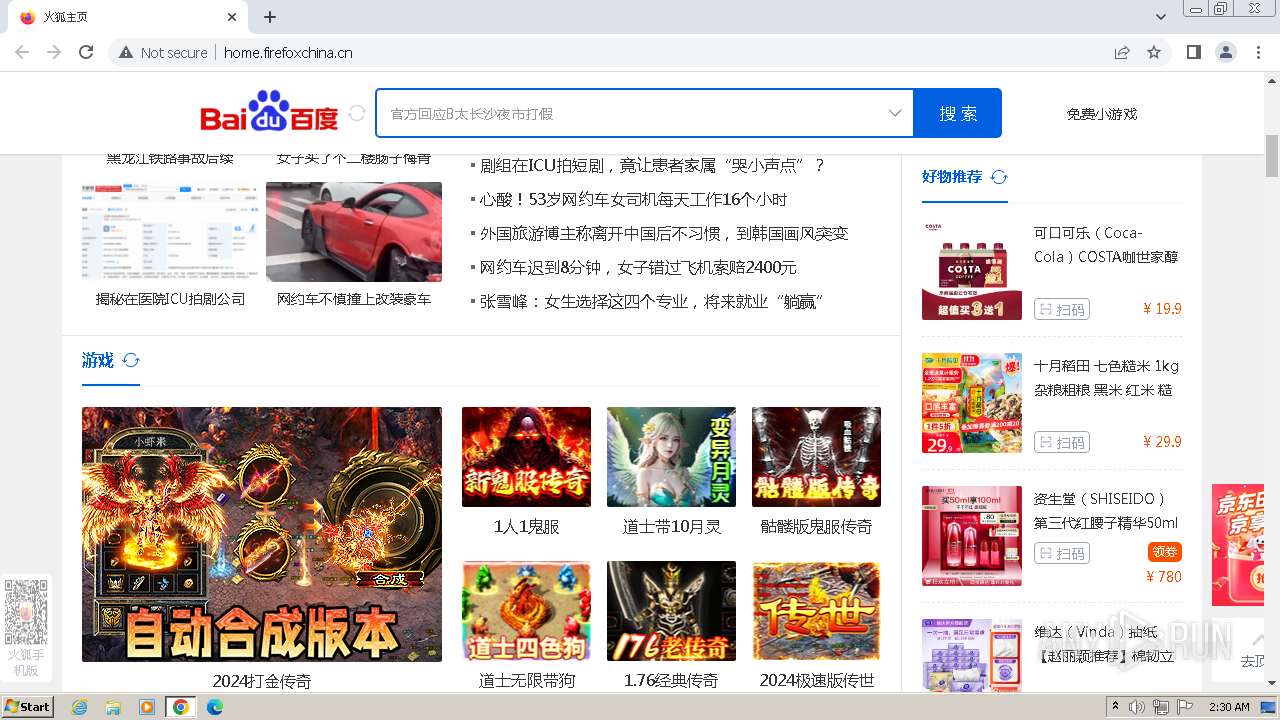
Task: Click 扫码 button for Coca-Cola COSTA item
Action: 1062,309
